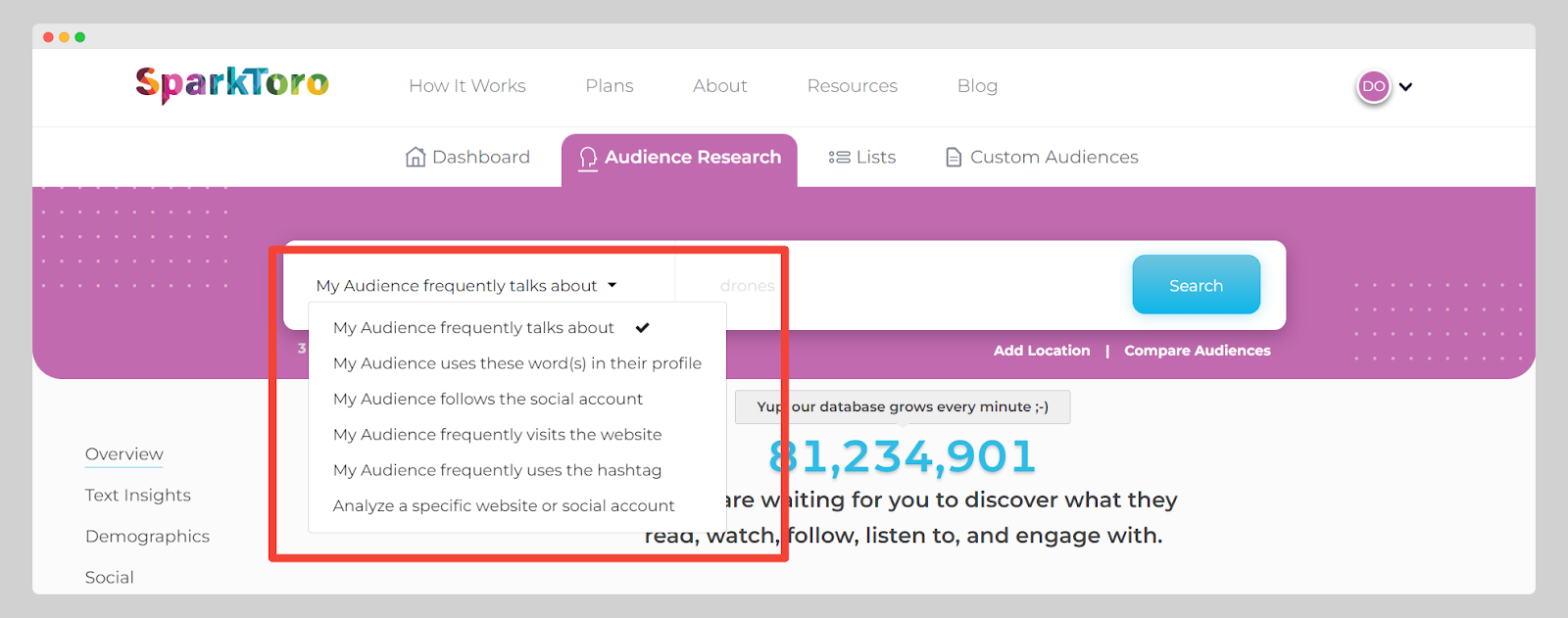
Task: Open the Resources menu
Action: pyautogui.click(x=853, y=86)
